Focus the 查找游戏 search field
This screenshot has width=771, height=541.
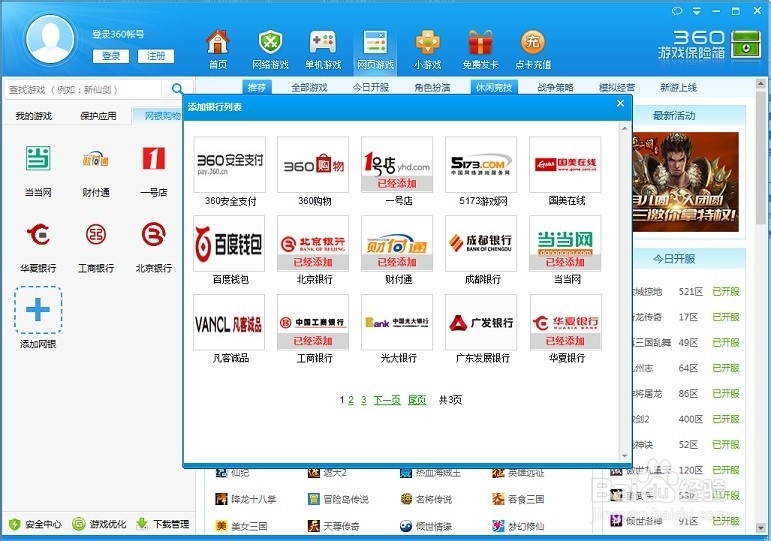tap(84, 90)
